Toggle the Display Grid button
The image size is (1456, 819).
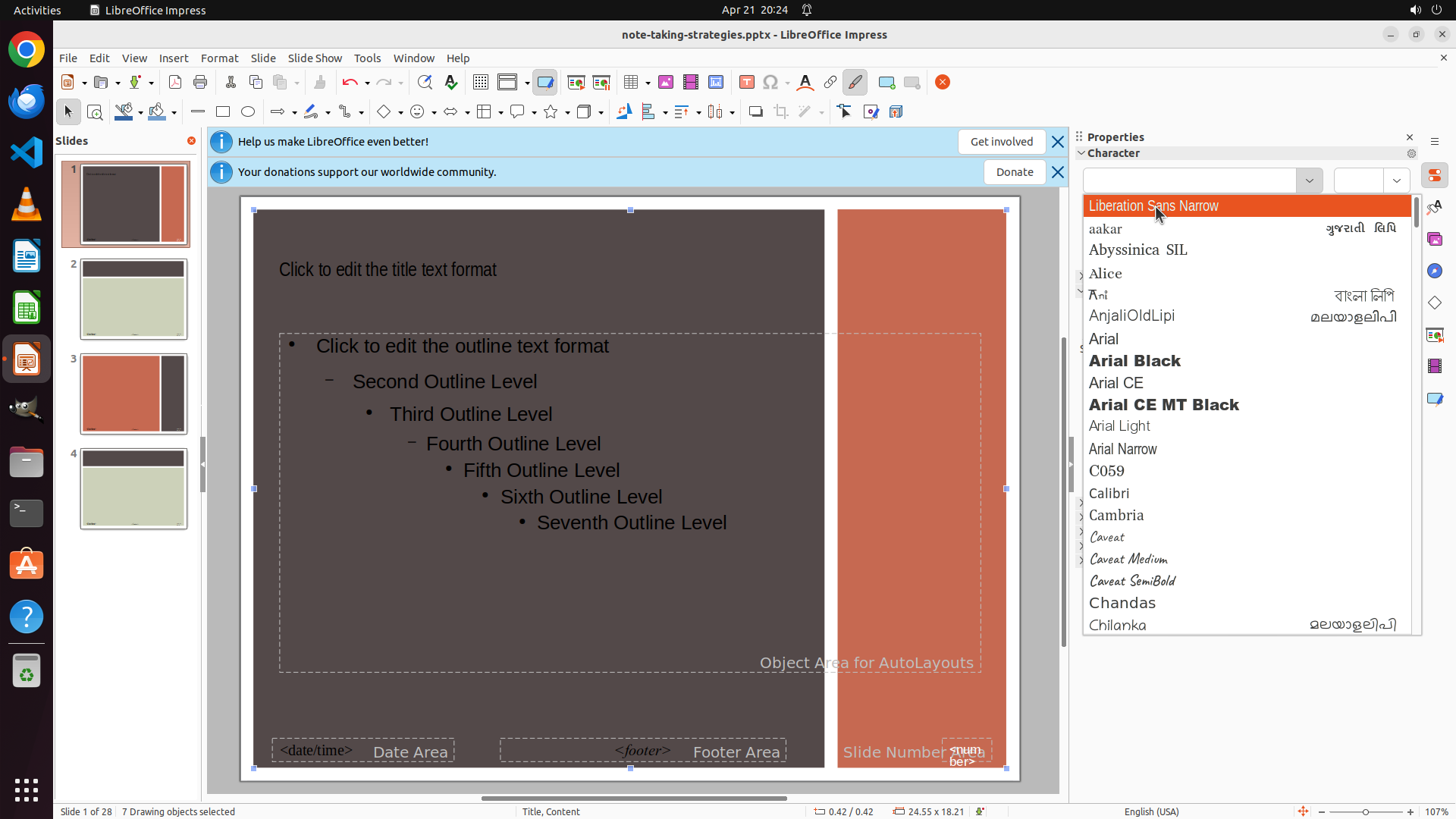(x=481, y=83)
